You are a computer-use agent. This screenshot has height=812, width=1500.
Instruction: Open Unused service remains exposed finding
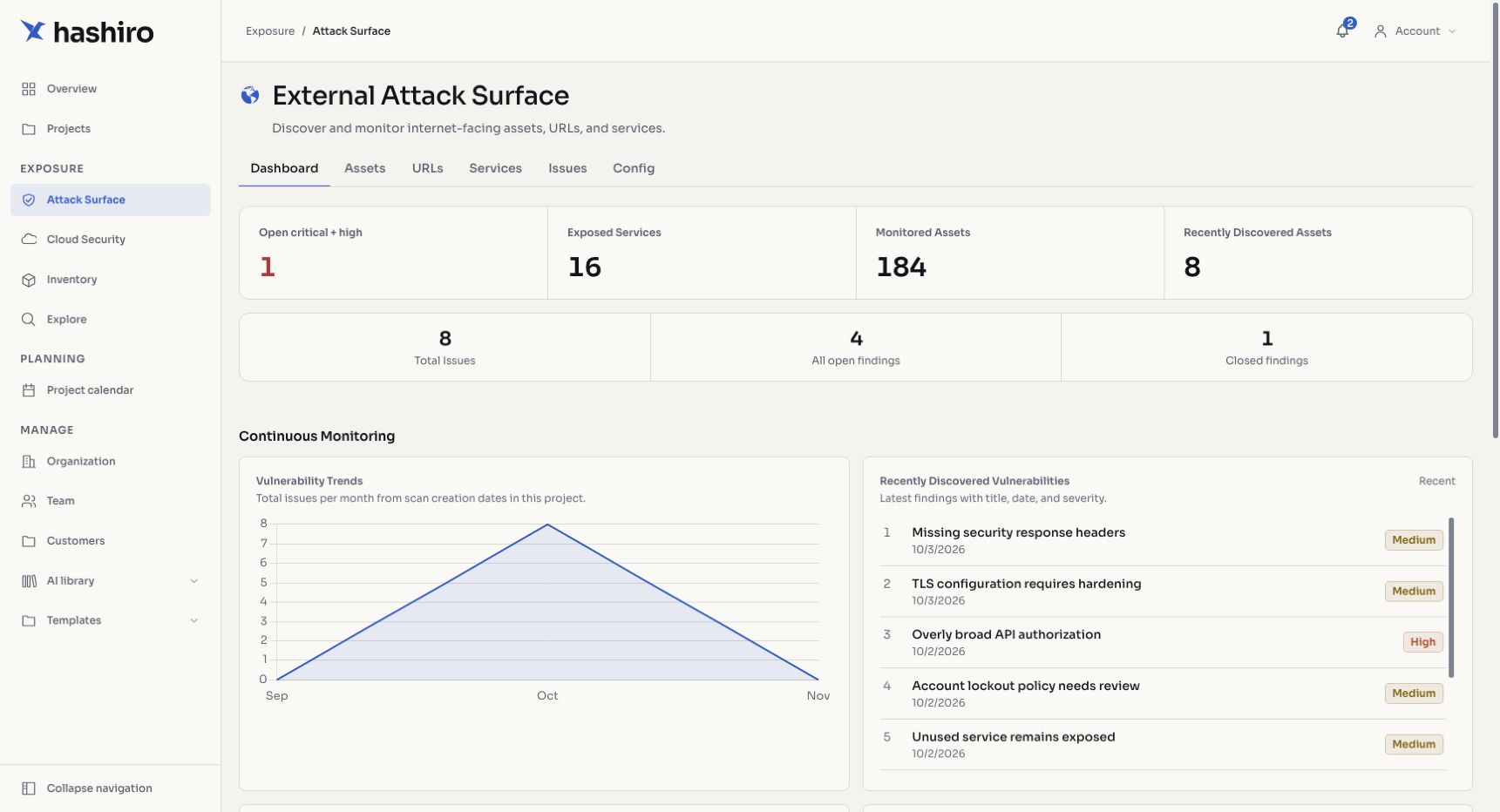tap(1163, 745)
